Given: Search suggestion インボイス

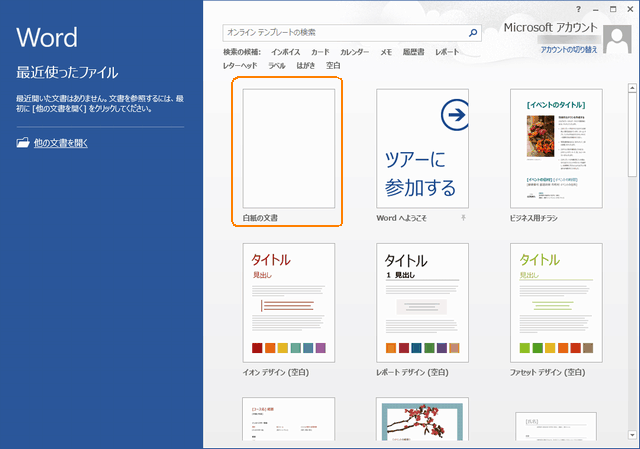Looking at the screenshot, I should tap(286, 52).
